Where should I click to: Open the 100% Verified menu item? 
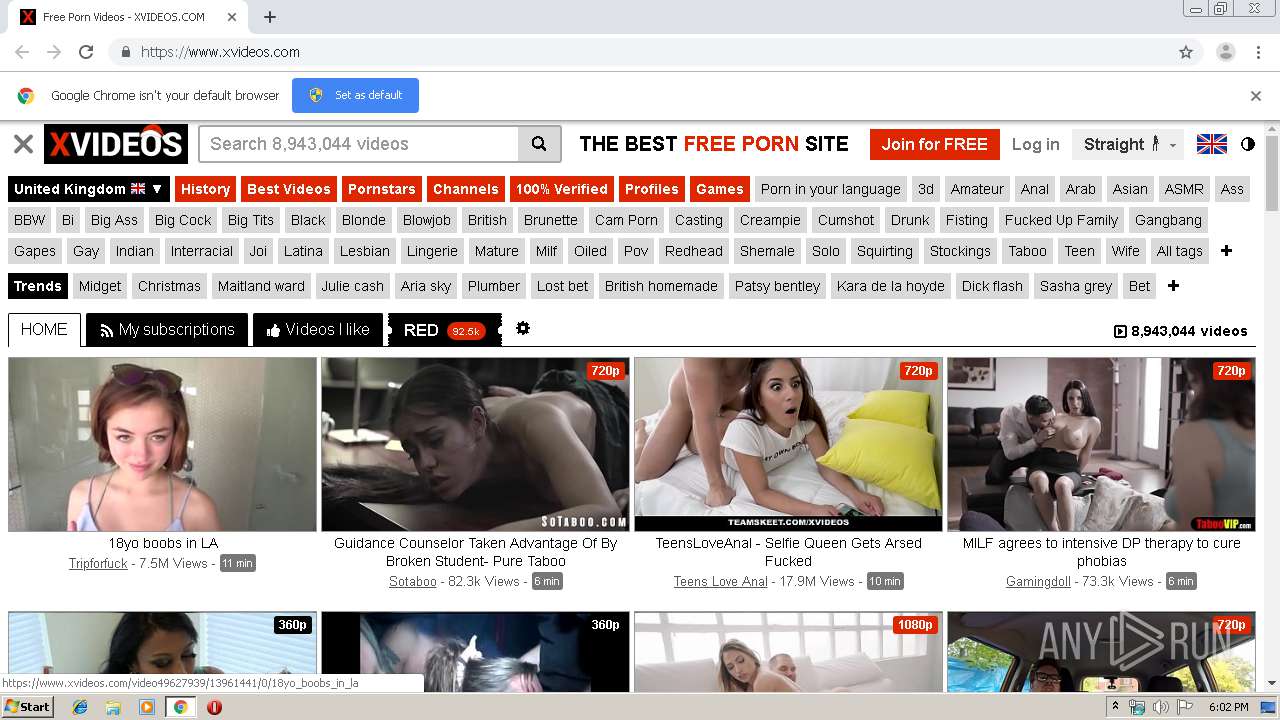pos(561,189)
